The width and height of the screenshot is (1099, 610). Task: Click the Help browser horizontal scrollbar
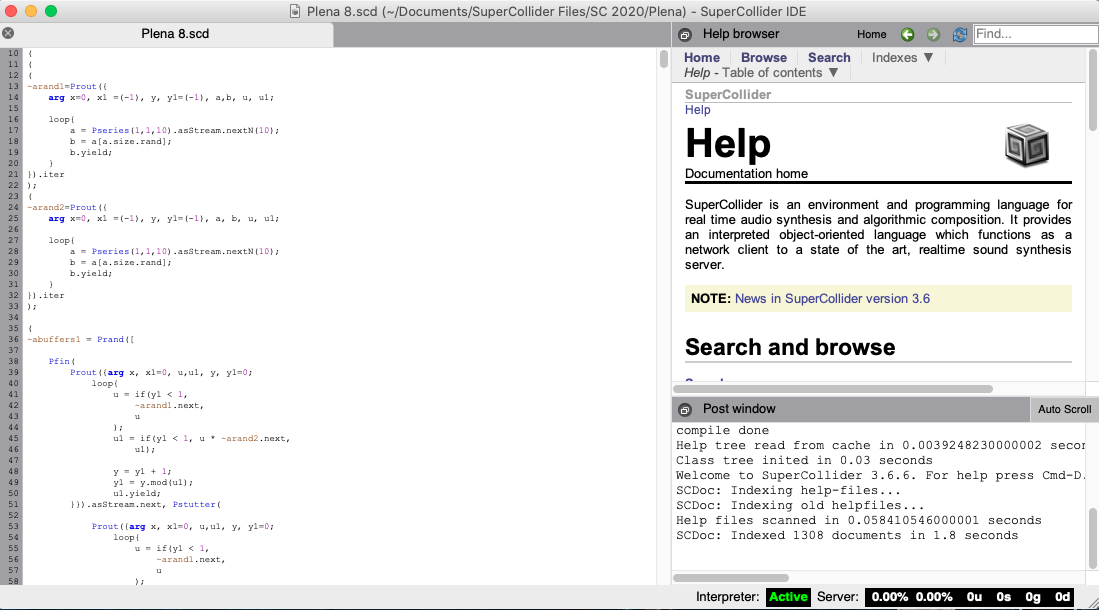tap(833, 388)
